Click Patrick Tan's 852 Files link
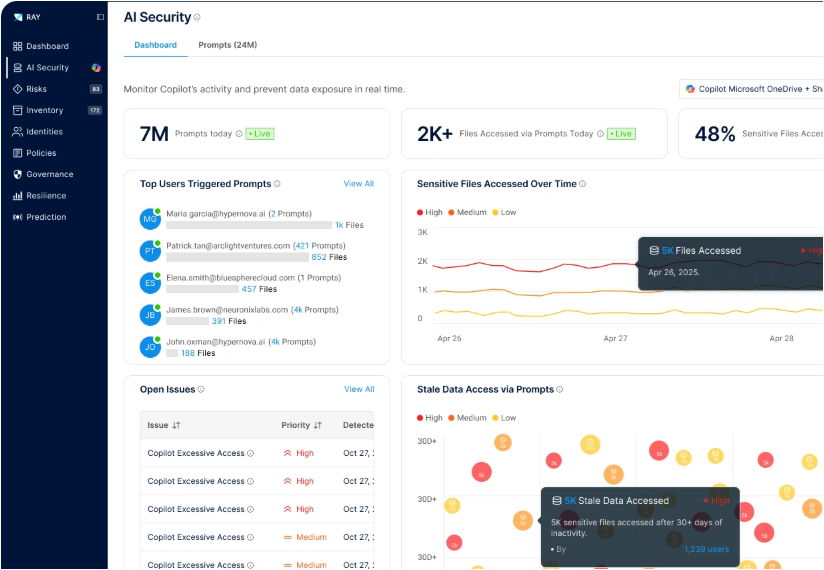The image size is (824, 570). 329,257
